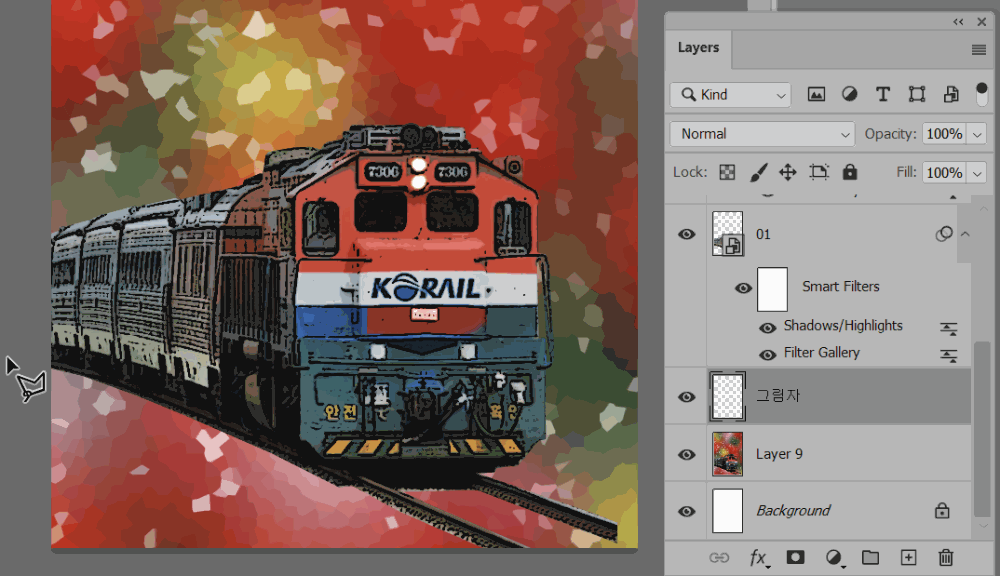The image size is (1000, 576).
Task: Click the Smart Filters label
Action: click(841, 287)
